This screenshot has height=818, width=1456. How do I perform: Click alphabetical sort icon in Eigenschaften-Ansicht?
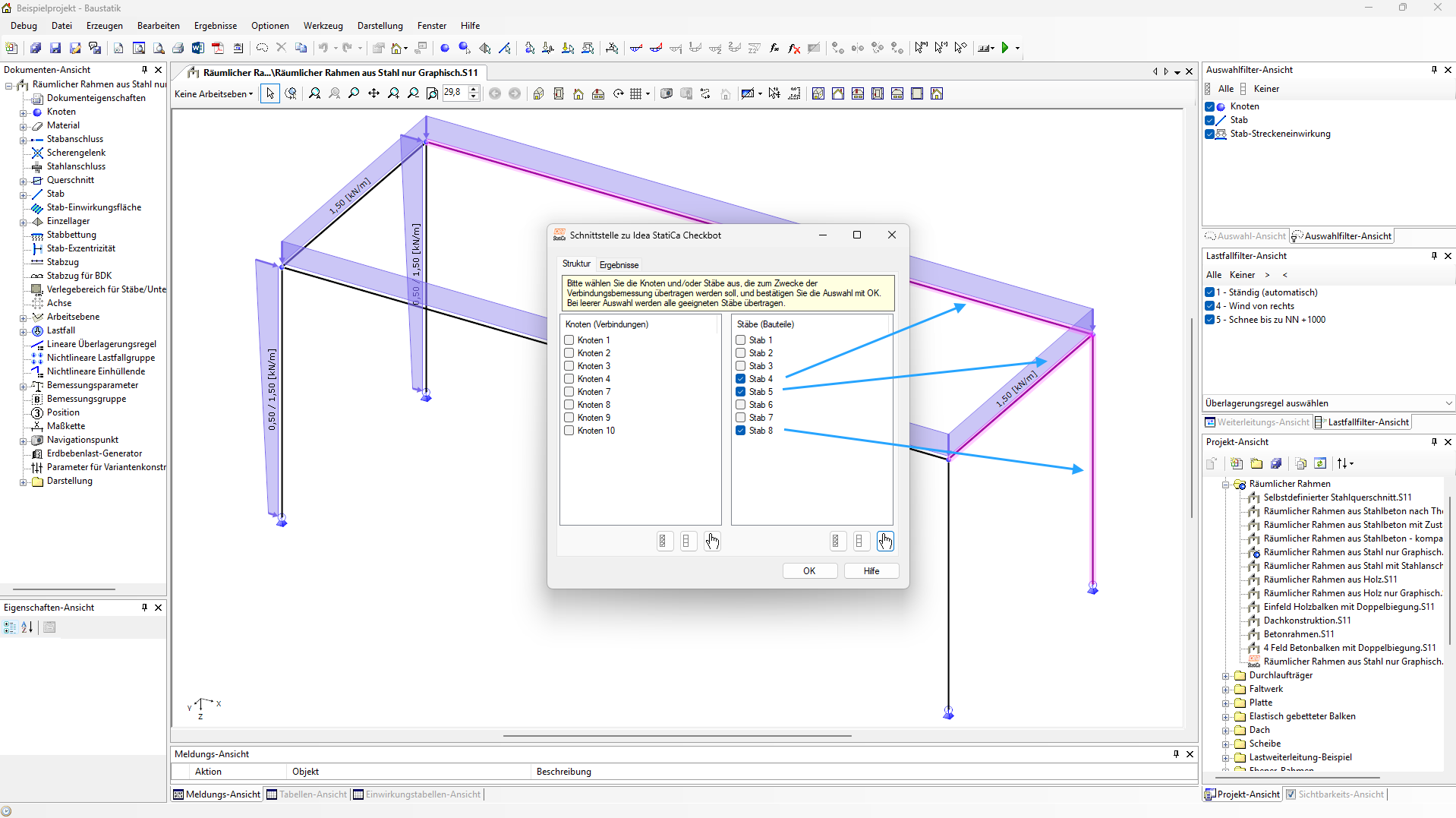(x=27, y=627)
